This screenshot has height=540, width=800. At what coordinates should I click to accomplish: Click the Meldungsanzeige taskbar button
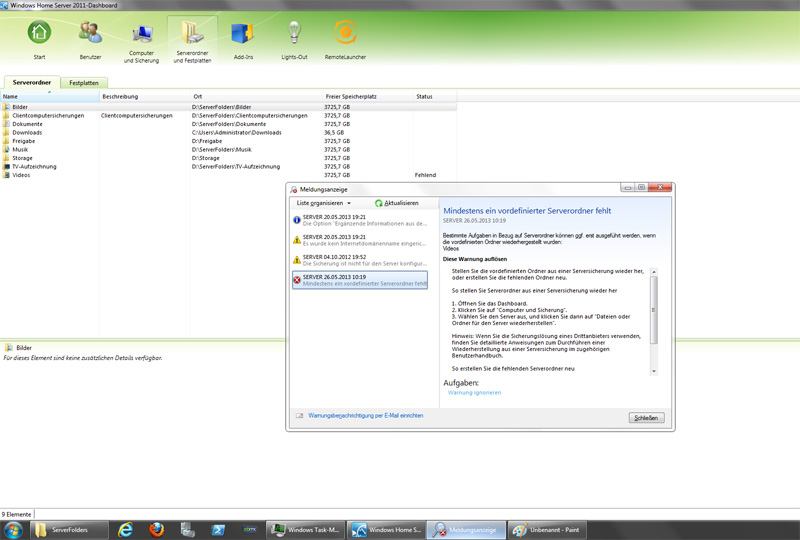pyautogui.click(x=466, y=530)
